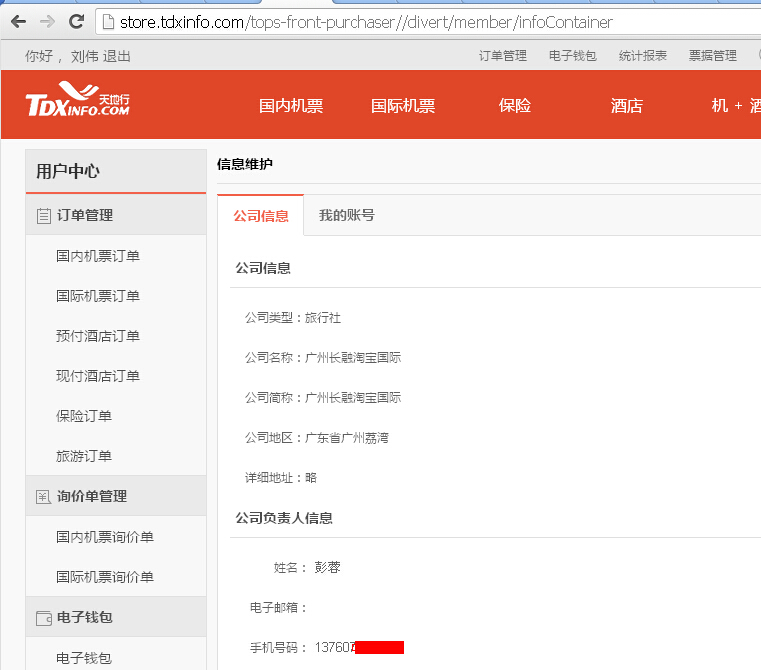Screen dimensions: 761x670
Task: Click the 电子钱包 sidebar wallet icon
Action: point(44,618)
